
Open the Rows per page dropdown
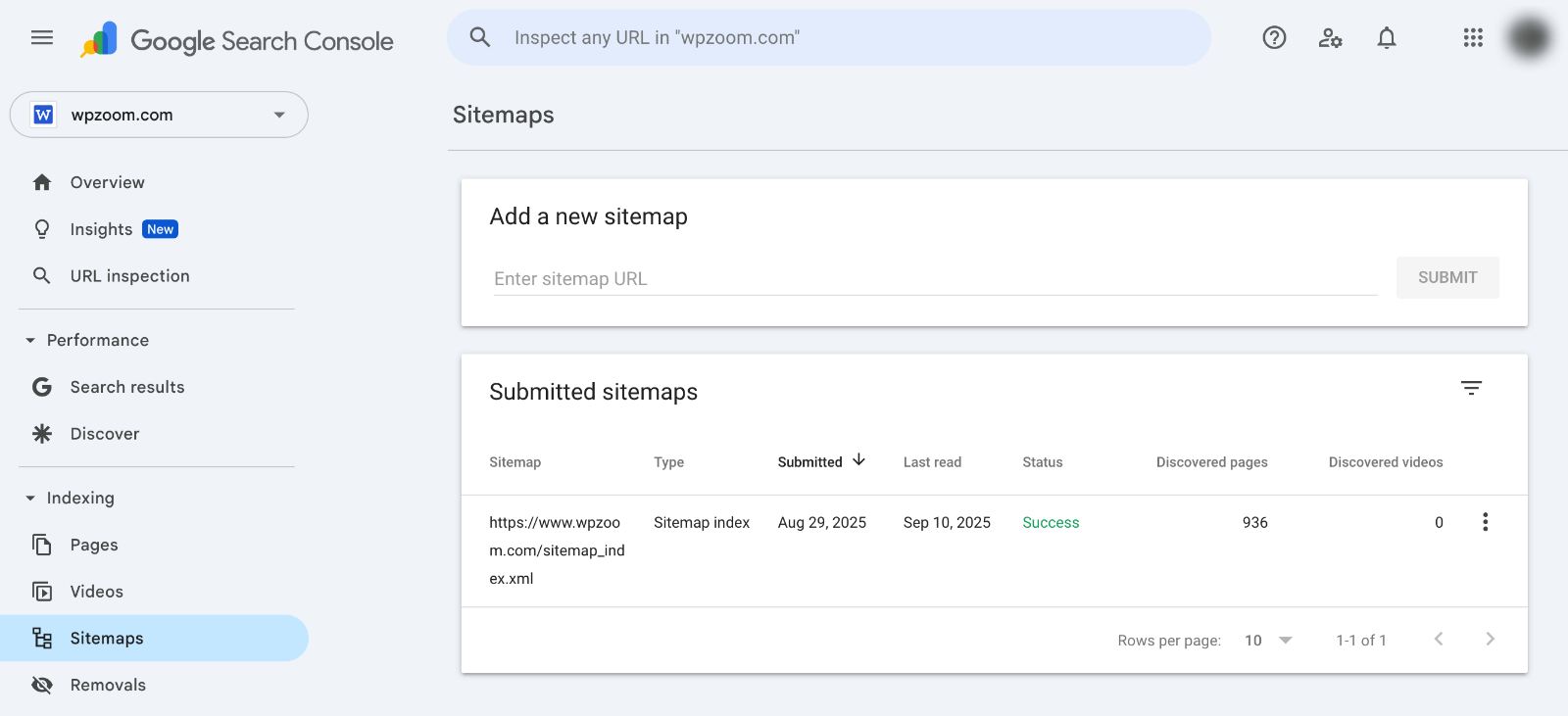pos(1268,641)
